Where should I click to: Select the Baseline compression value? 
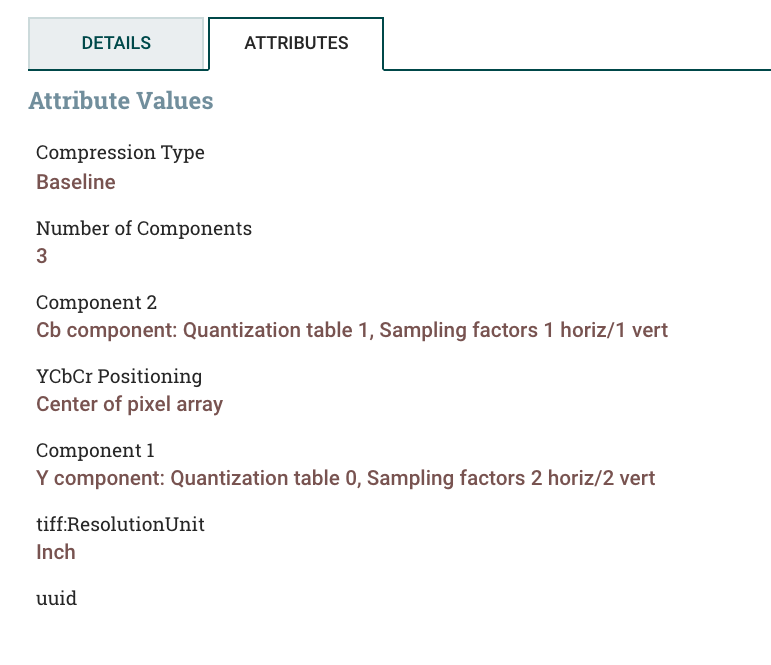click(76, 182)
